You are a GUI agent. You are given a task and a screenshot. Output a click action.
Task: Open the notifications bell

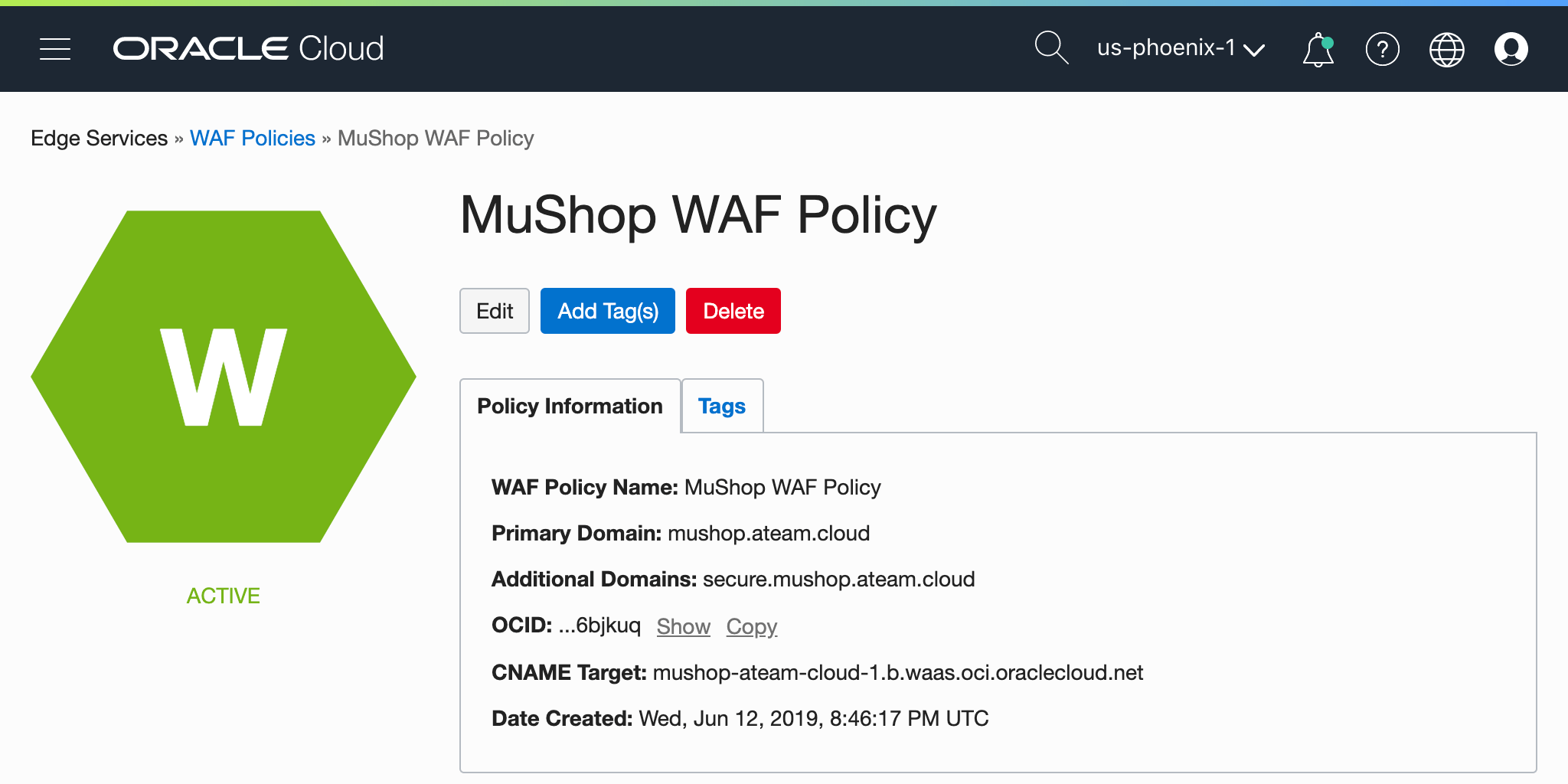pyautogui.click(x=1318, y=50)
